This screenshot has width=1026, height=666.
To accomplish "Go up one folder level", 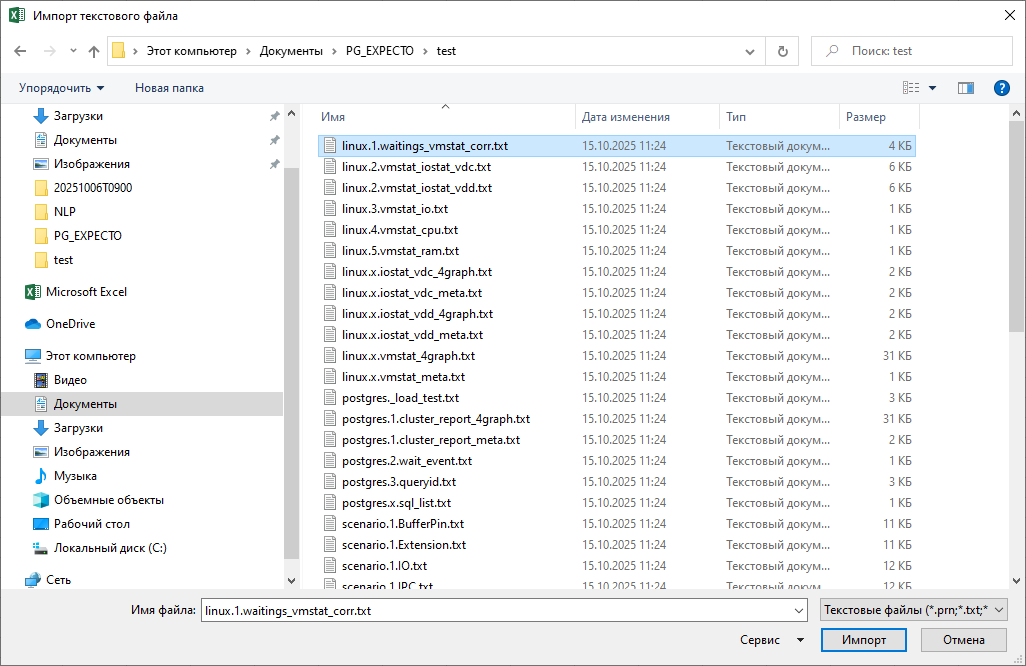I will click(94, 51).
